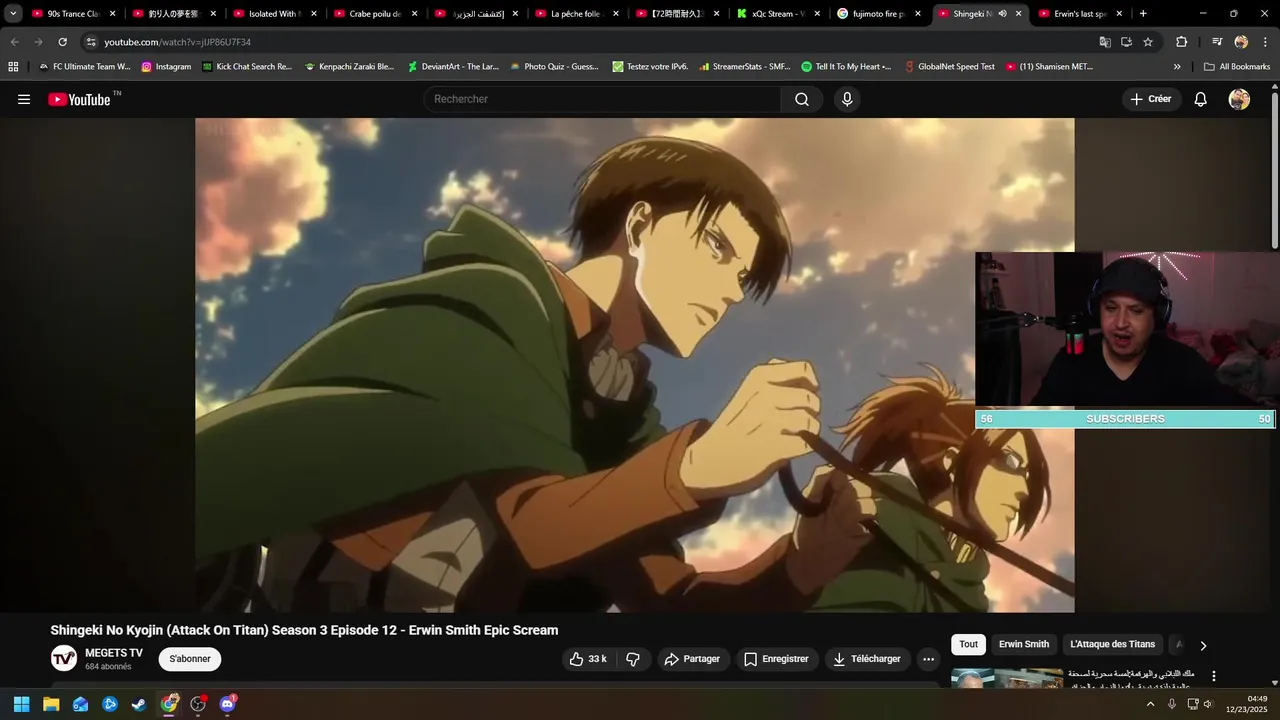Open three-dot menu of suggested video
The image size is (1280, 720).
1214,676
